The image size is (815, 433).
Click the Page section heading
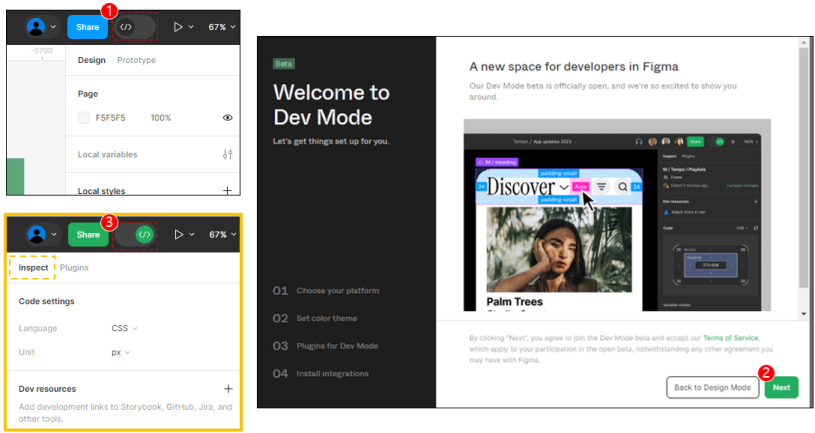click(88, 94)
